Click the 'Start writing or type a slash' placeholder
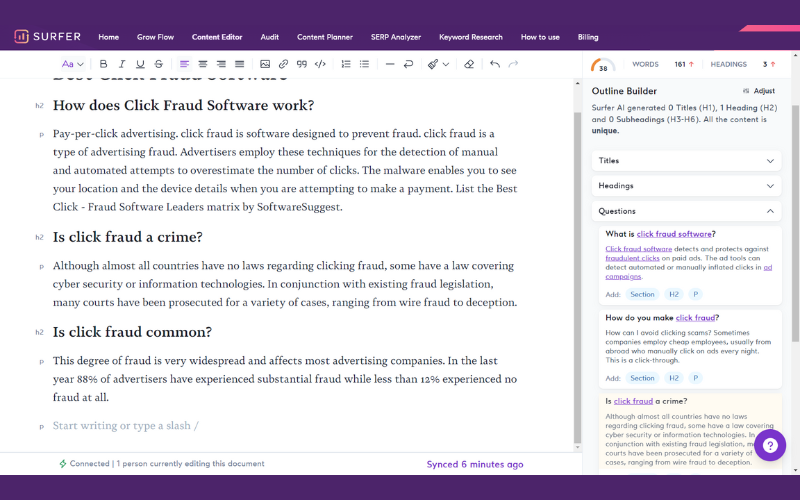 [x=126, y=426]
